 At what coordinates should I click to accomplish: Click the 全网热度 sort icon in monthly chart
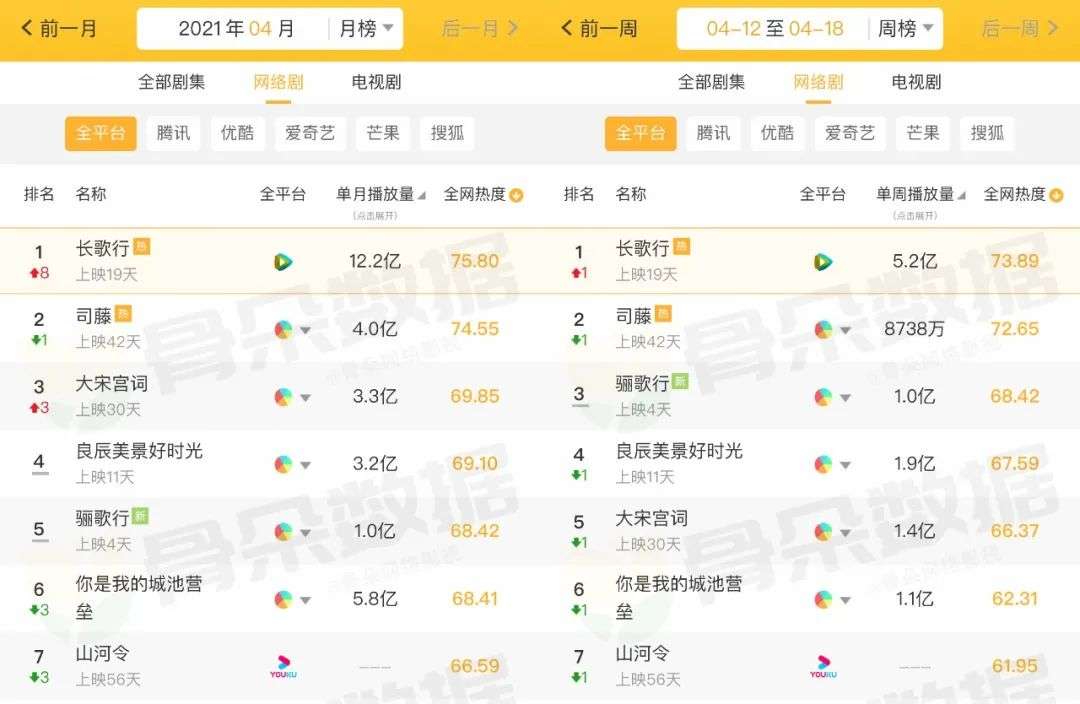coord(516,195)
